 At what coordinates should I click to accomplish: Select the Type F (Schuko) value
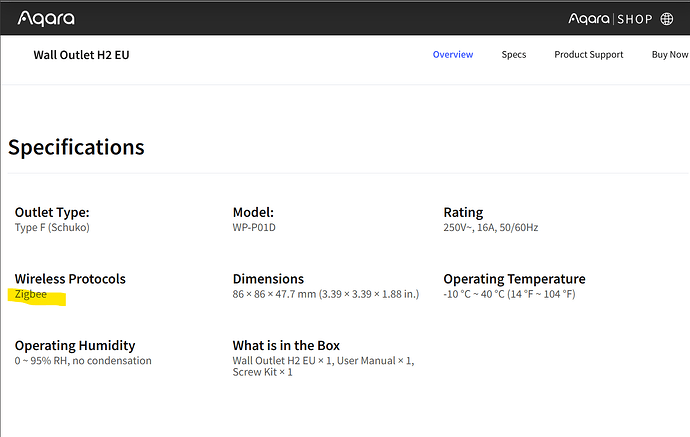pos(52,228)
